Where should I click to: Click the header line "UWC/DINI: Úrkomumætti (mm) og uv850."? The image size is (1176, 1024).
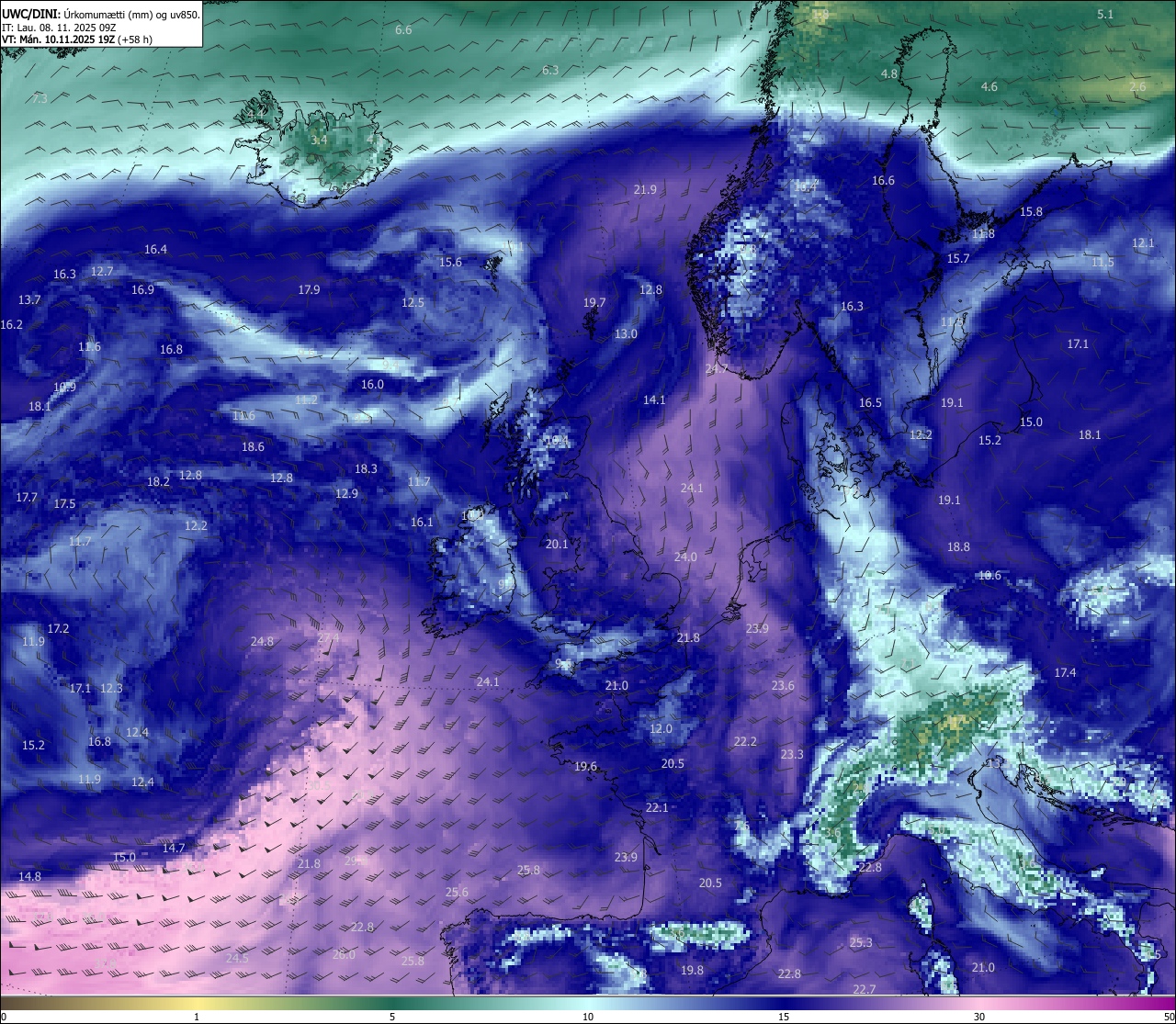(100, 15)
